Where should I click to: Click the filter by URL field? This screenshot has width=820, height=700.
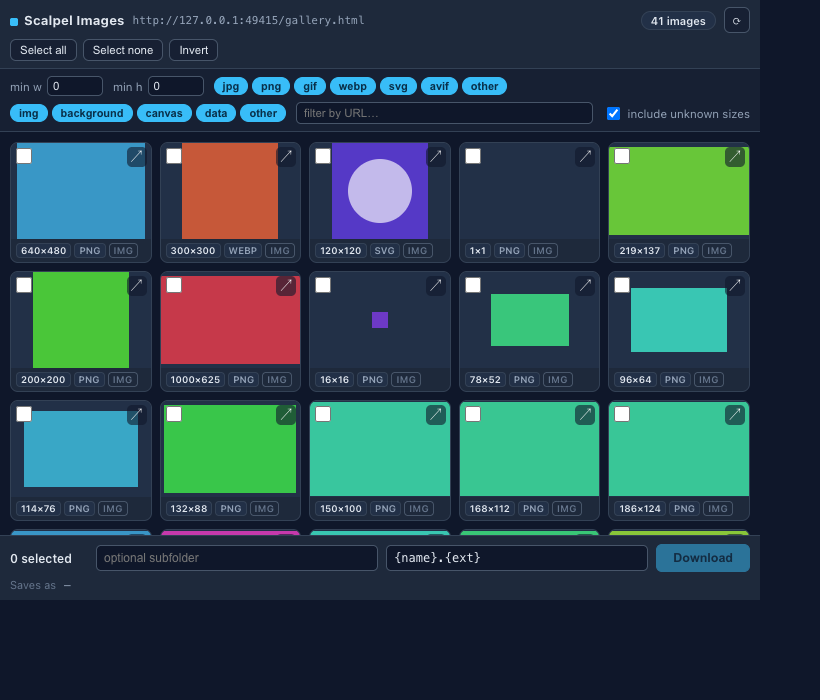[444, 113]
